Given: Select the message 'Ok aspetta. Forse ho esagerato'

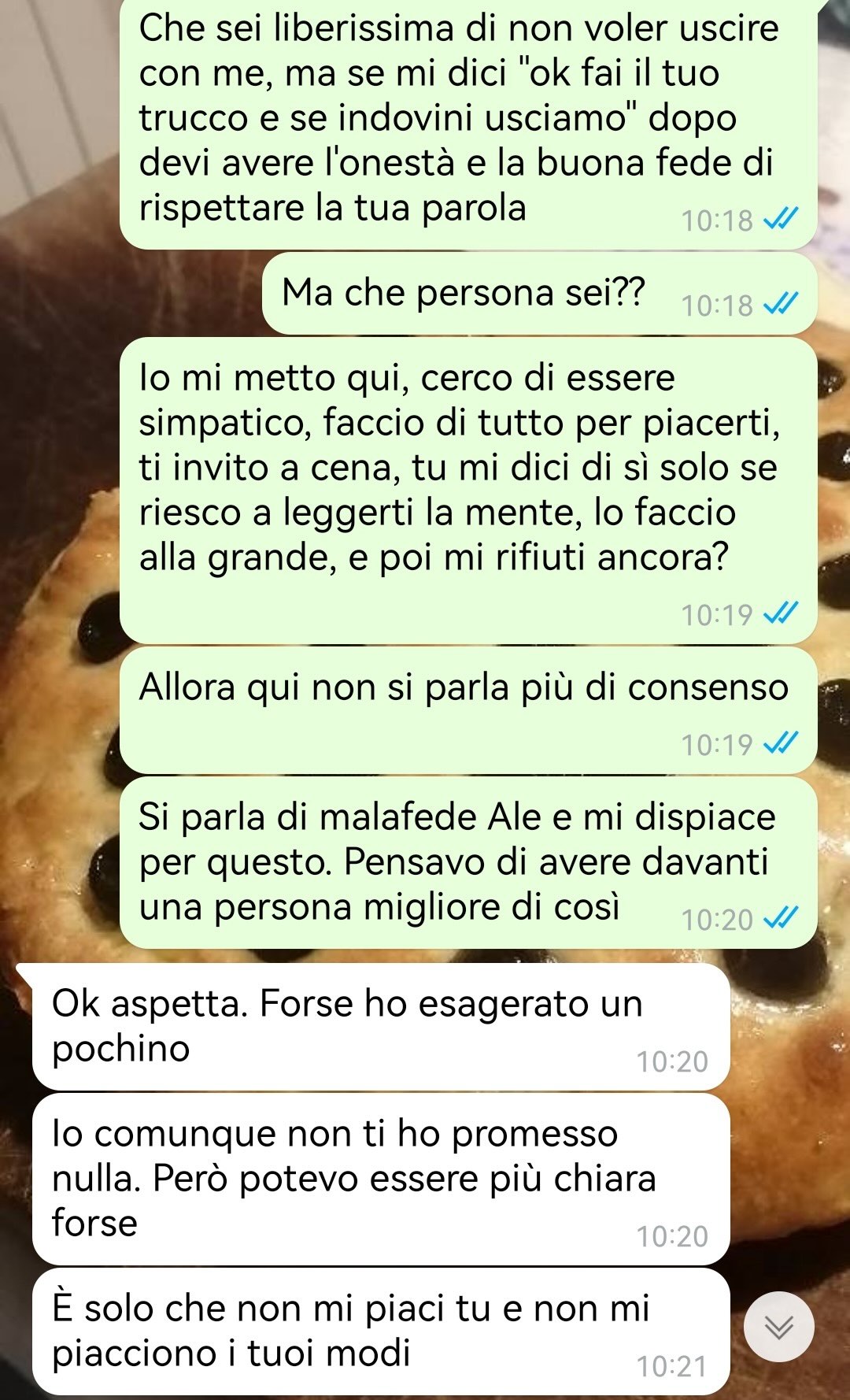Looking at the screenshot, I should tap(381, 1027).
